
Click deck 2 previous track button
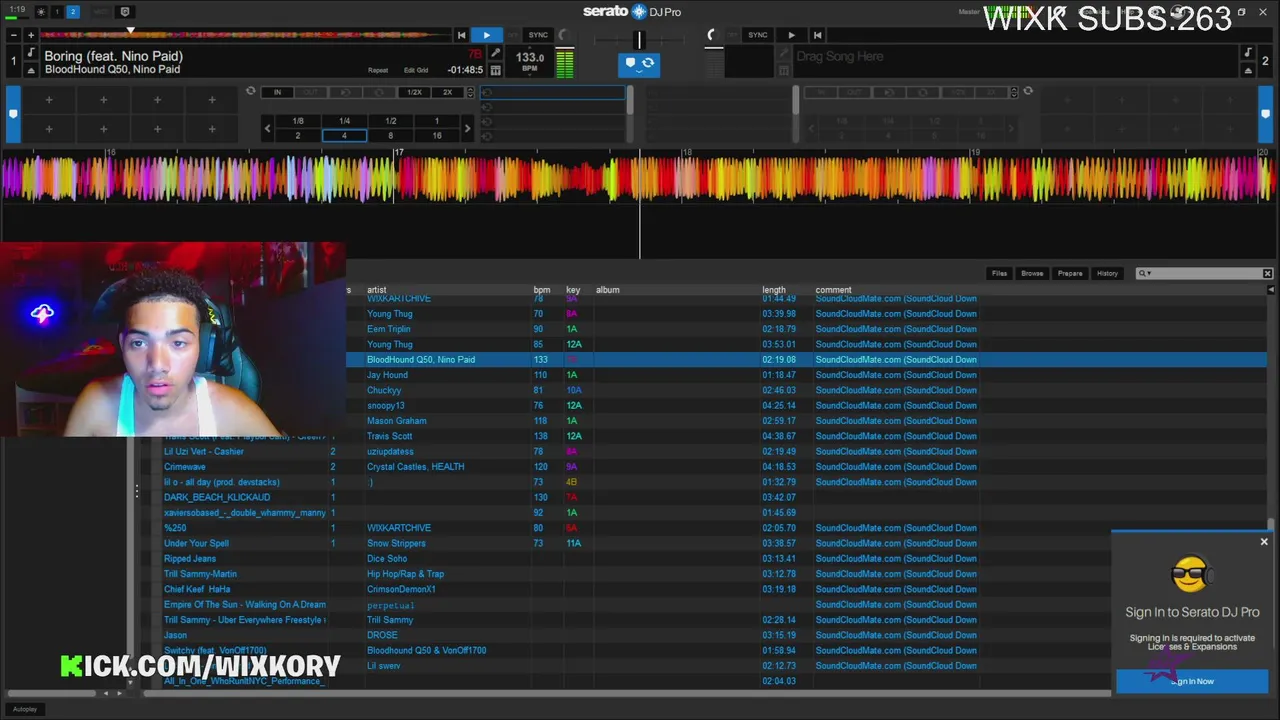[x=817, y=35]
